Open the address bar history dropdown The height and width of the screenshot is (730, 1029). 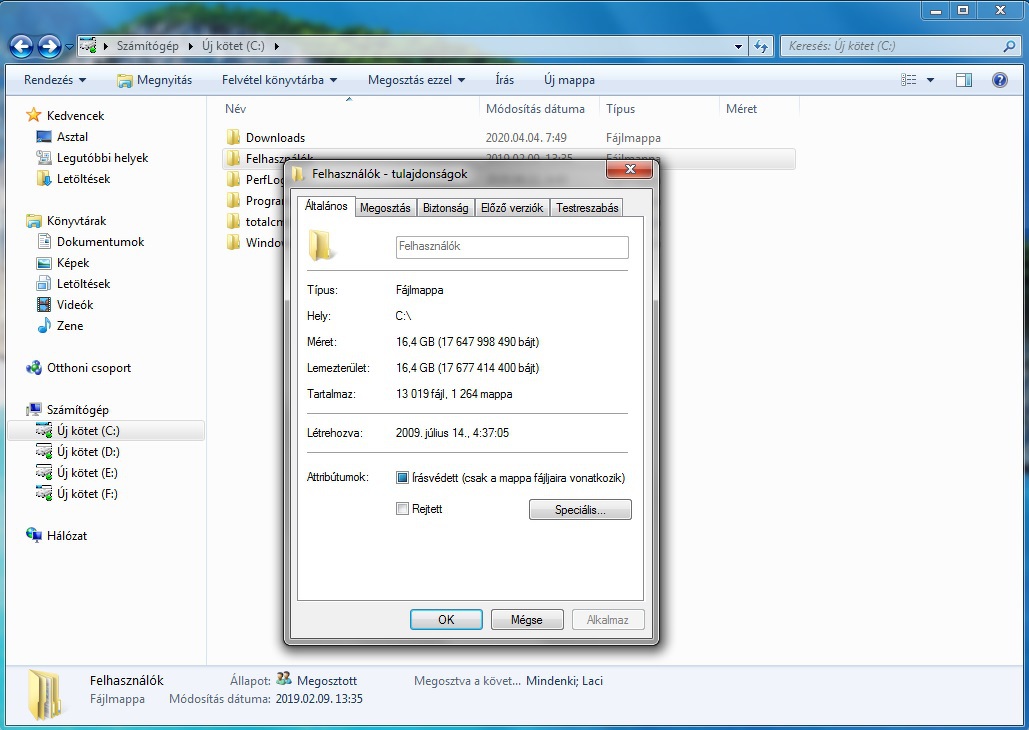click(x=738, y=47)
